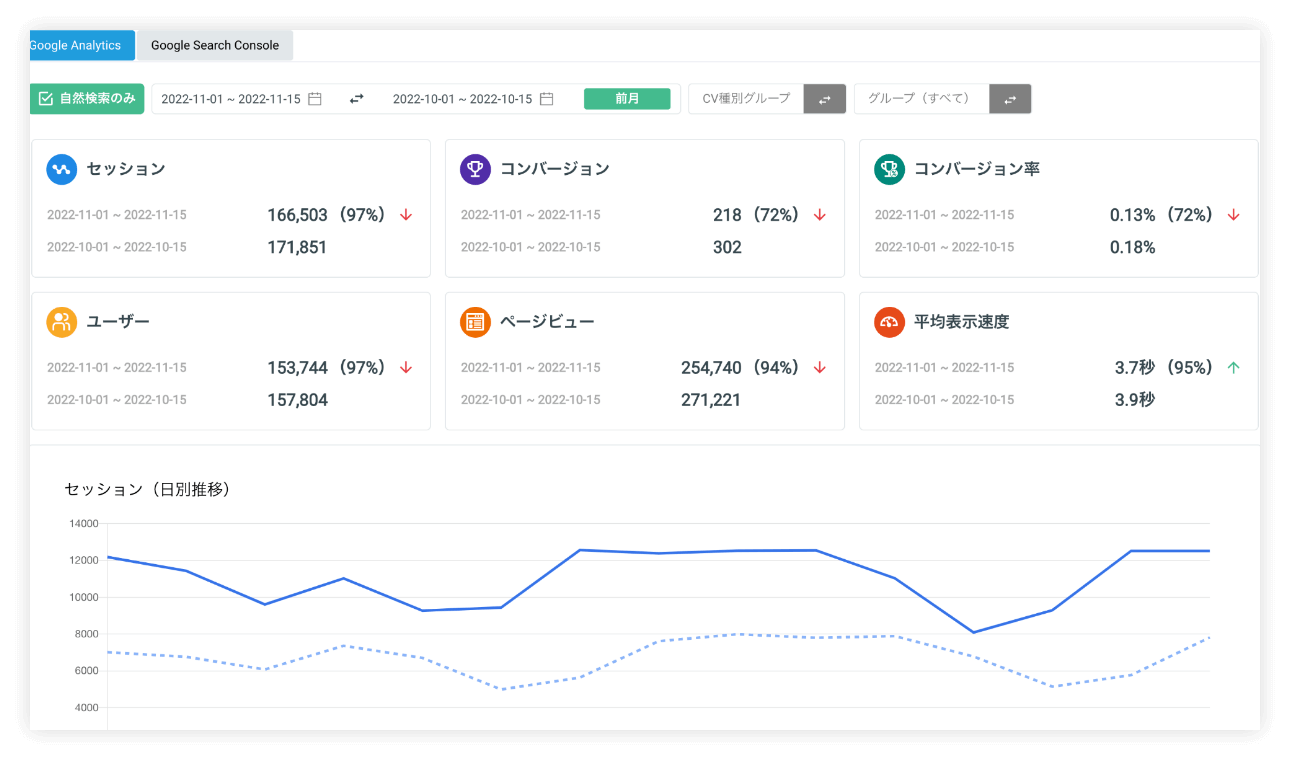Click the green up arrow beside 3.7秒
The width and height of the screenshot is (1290, 760).
1234,367
